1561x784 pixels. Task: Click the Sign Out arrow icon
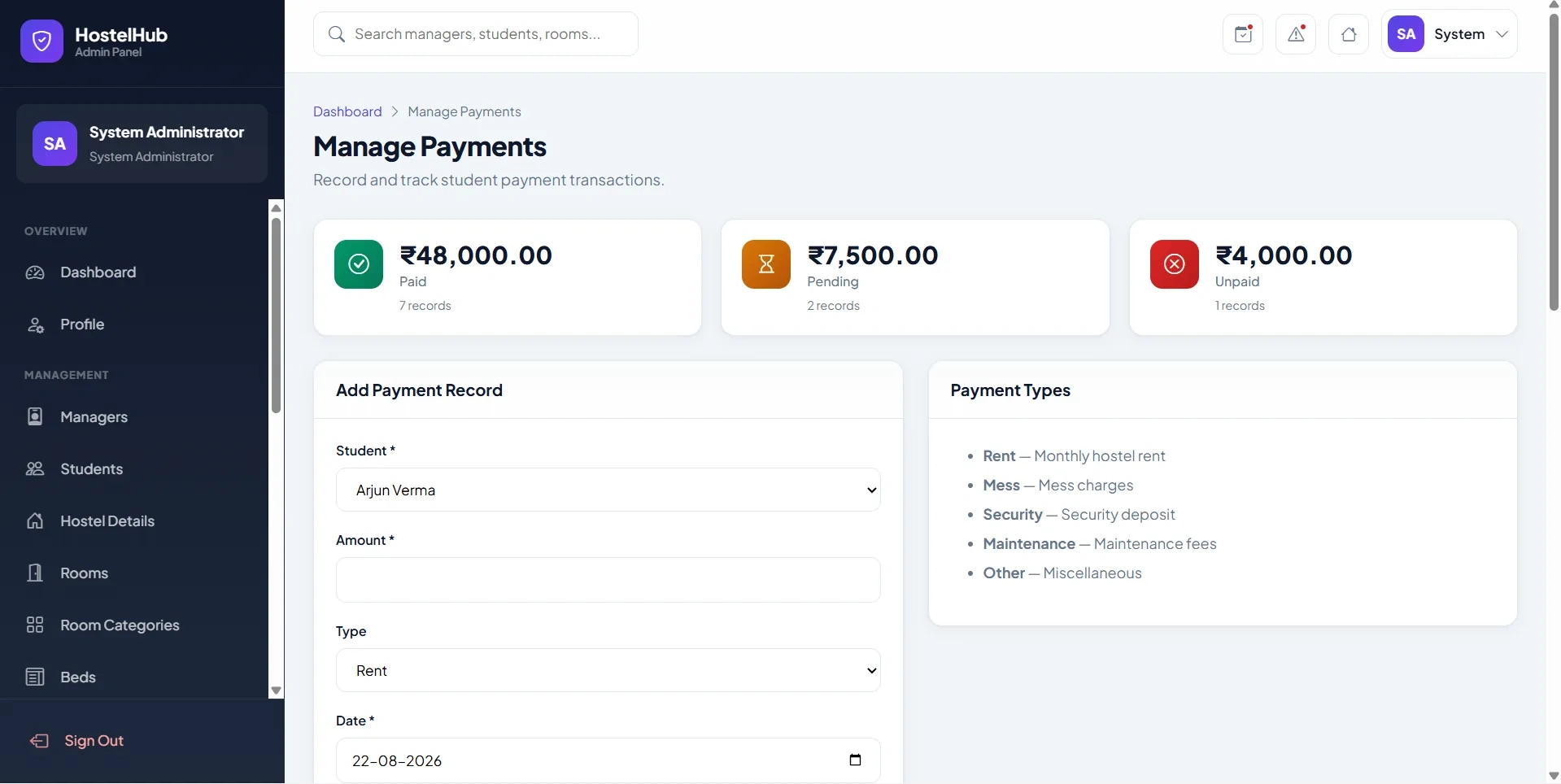(x=39, y=741)
